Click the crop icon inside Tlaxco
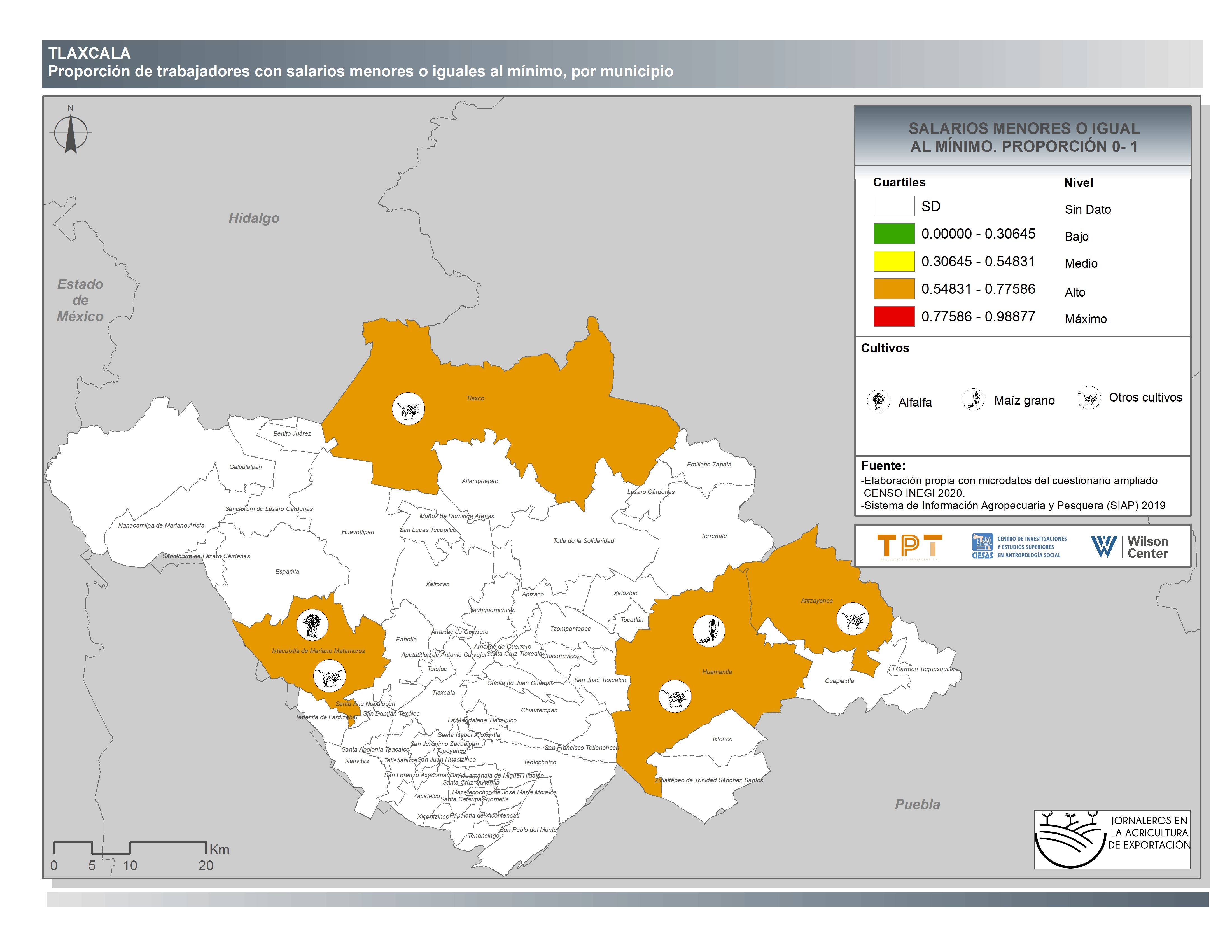Screen dimensions: 1232x952 click(408, 409)
